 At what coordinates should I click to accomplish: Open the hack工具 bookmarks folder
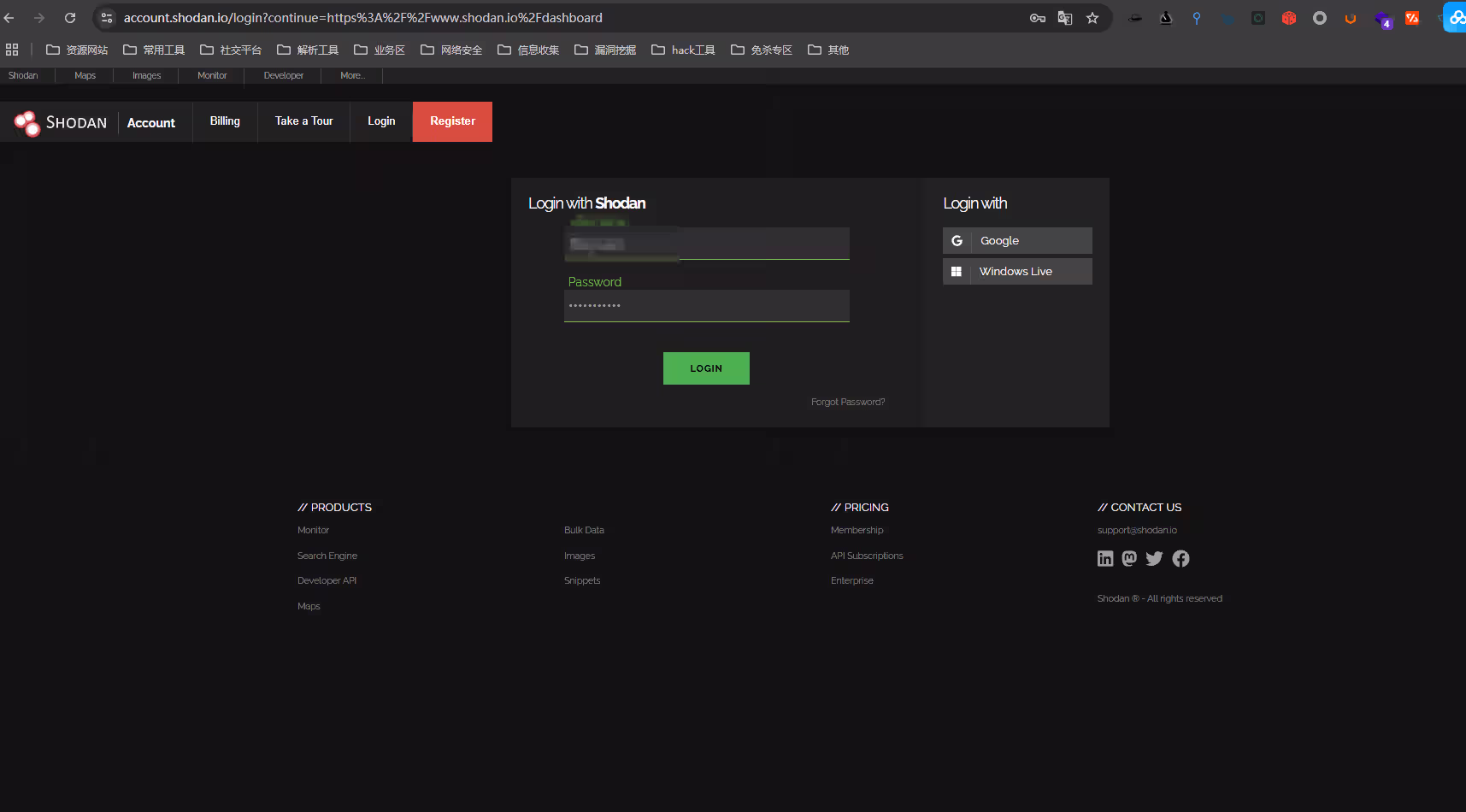(683, 50)
